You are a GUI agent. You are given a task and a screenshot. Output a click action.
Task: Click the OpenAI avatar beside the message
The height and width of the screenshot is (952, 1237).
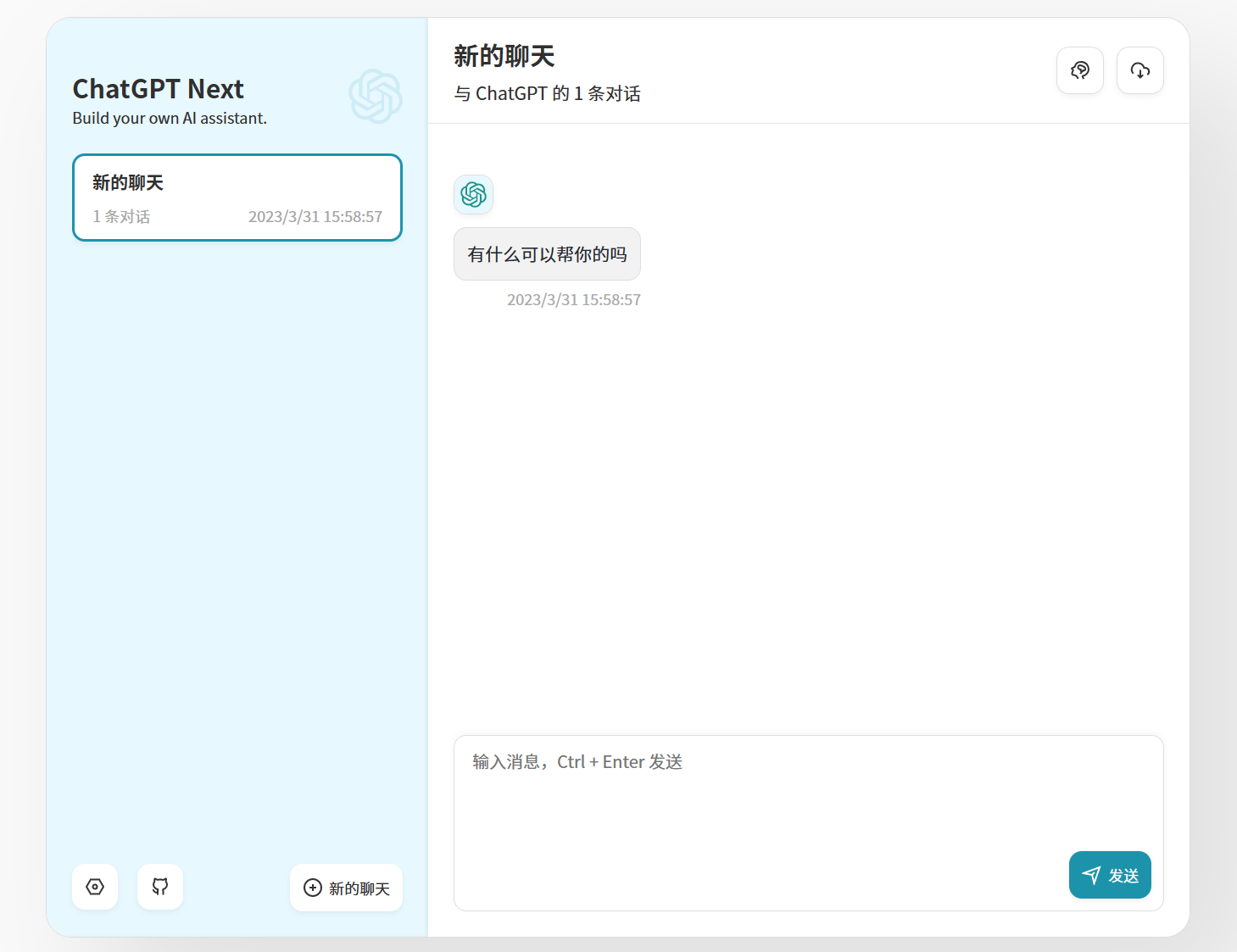pos(473,194)
